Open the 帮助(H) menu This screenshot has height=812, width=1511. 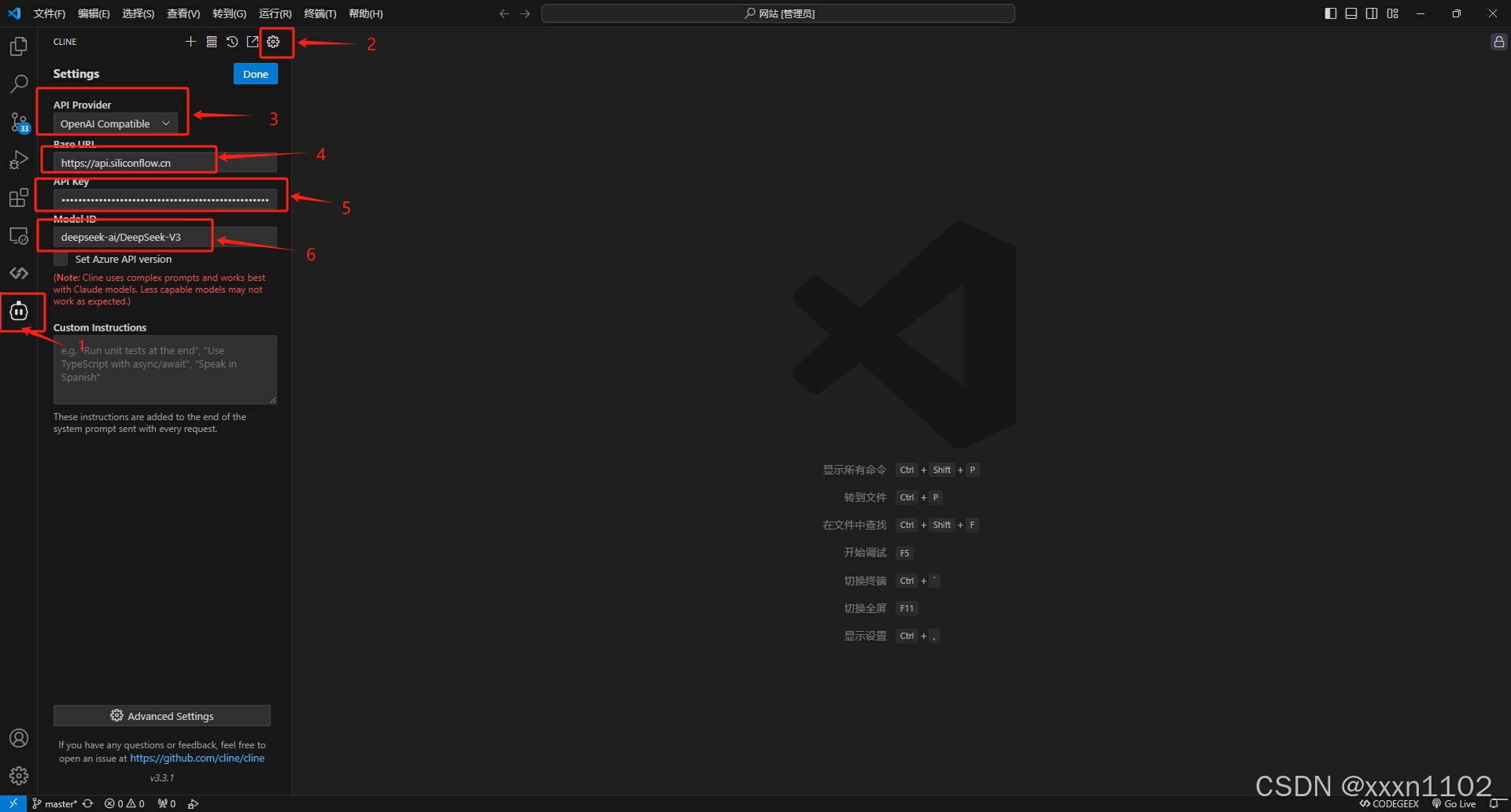click(366, 13)
